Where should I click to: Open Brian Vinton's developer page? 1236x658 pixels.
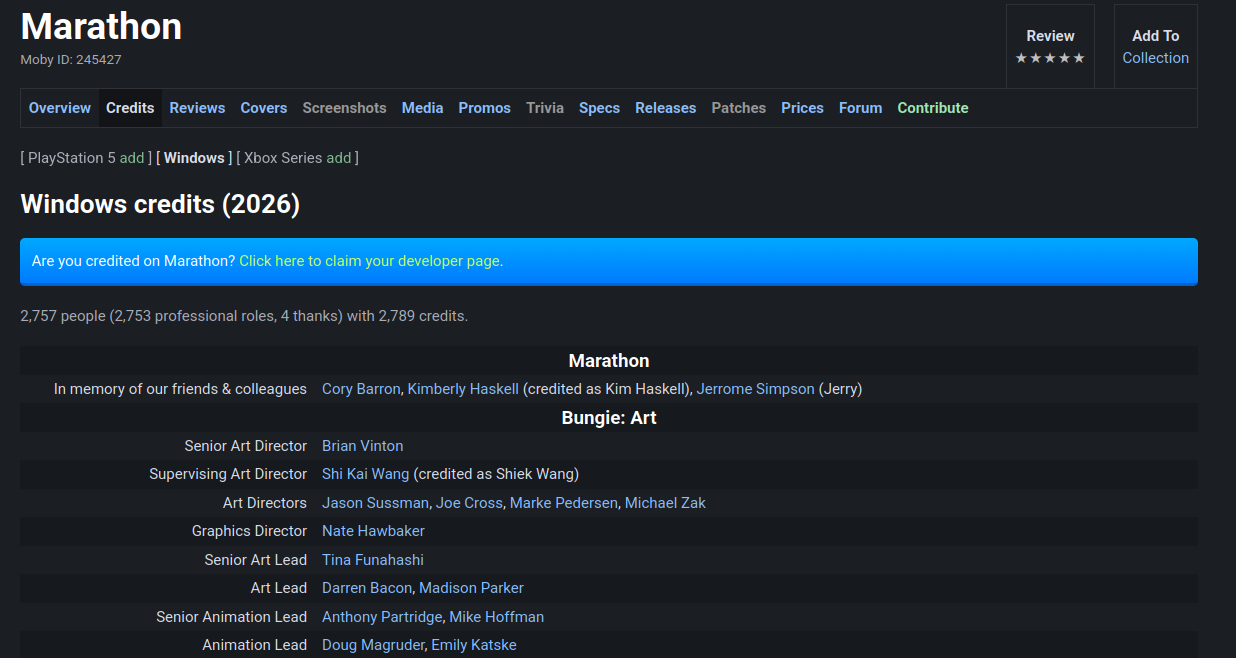(x=363, y=446)
